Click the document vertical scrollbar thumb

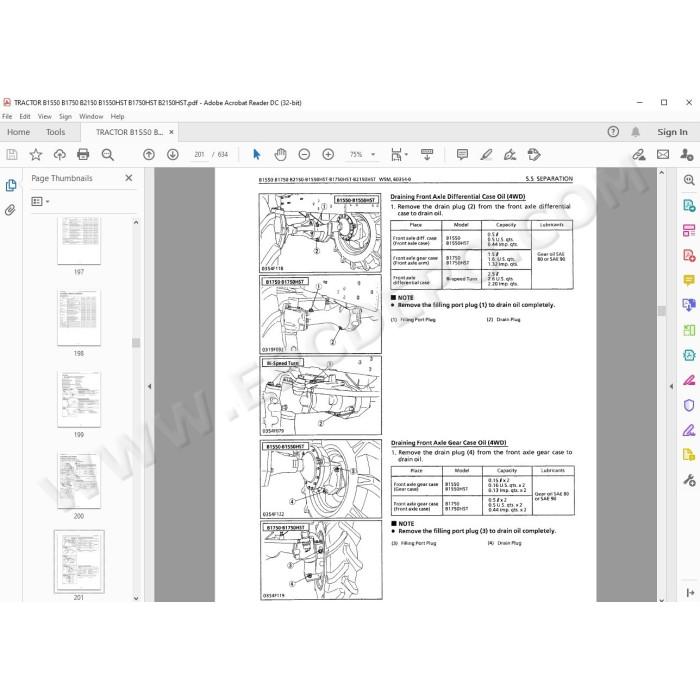[x=662, y=311]
